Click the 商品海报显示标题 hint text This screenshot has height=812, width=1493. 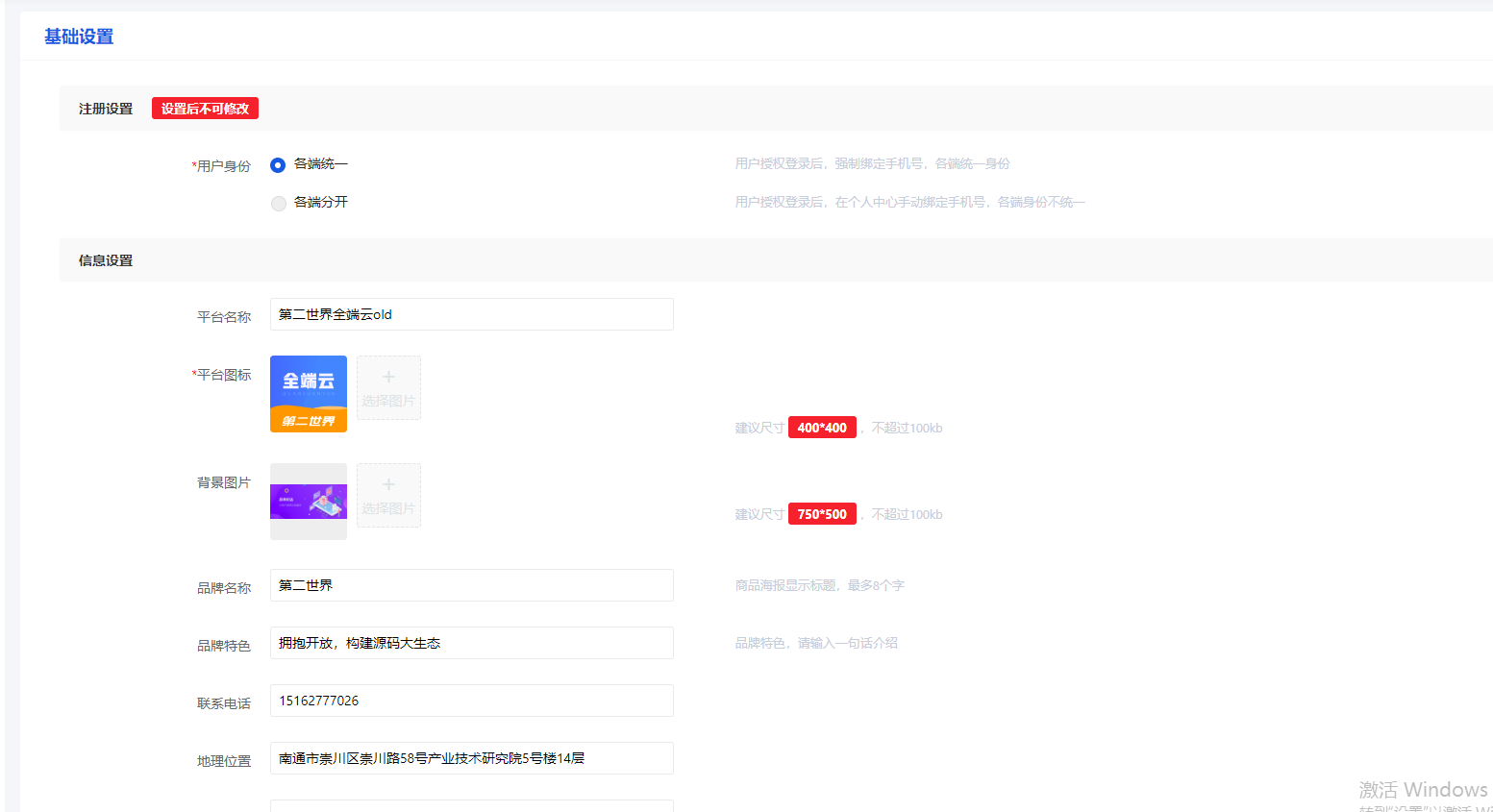coord(819,585)
